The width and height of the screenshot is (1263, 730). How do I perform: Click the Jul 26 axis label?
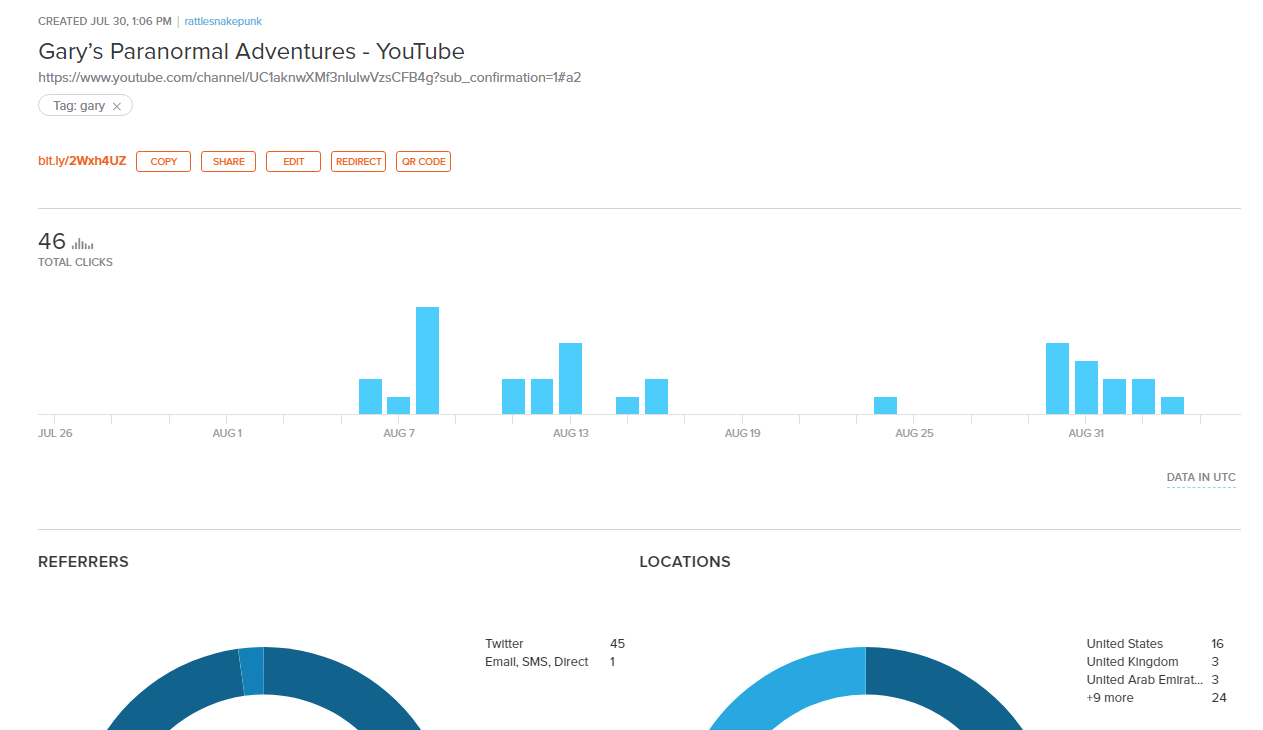click(55, 433)
